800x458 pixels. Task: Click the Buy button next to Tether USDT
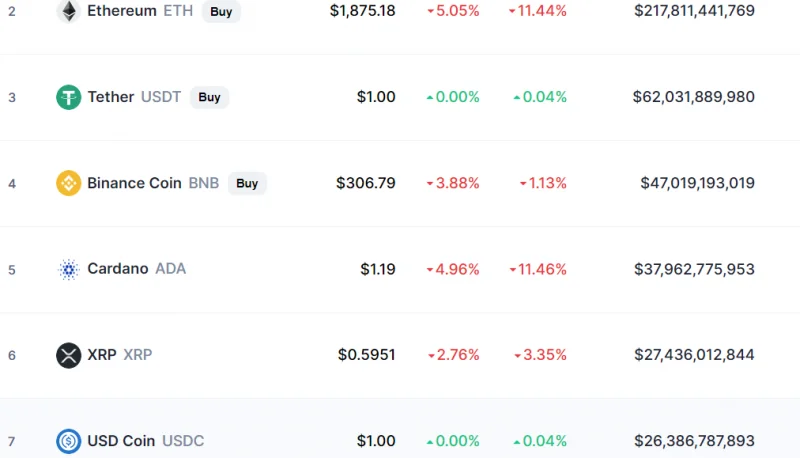[209, 97]
